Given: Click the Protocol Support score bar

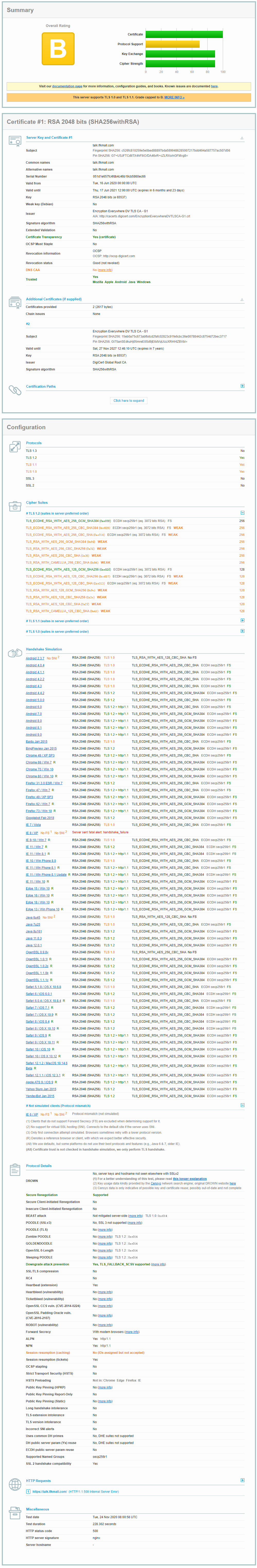Looking at the screenshot, I should [172, 44].
